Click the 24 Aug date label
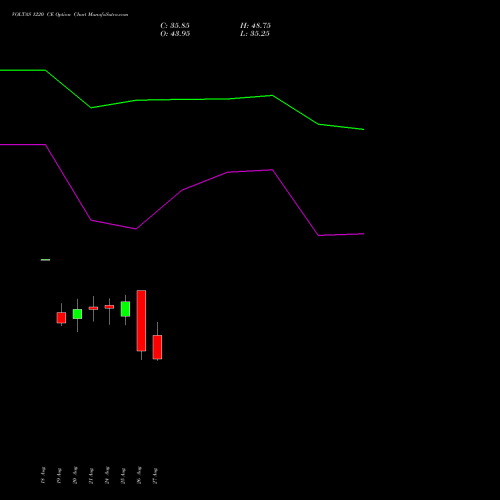 coord(107,475)
